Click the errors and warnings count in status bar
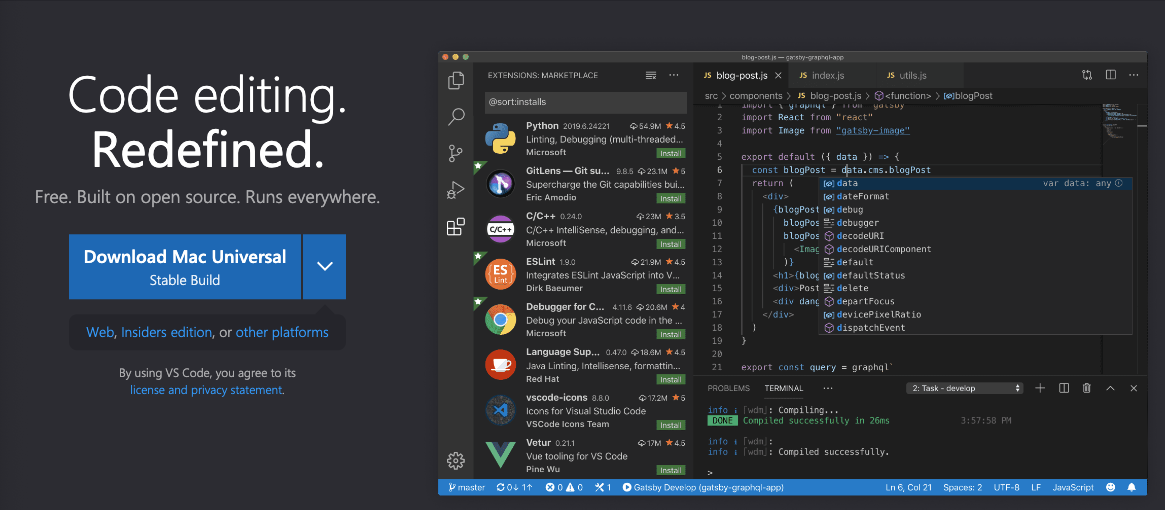1165x510 pixels. coord(564,488)
